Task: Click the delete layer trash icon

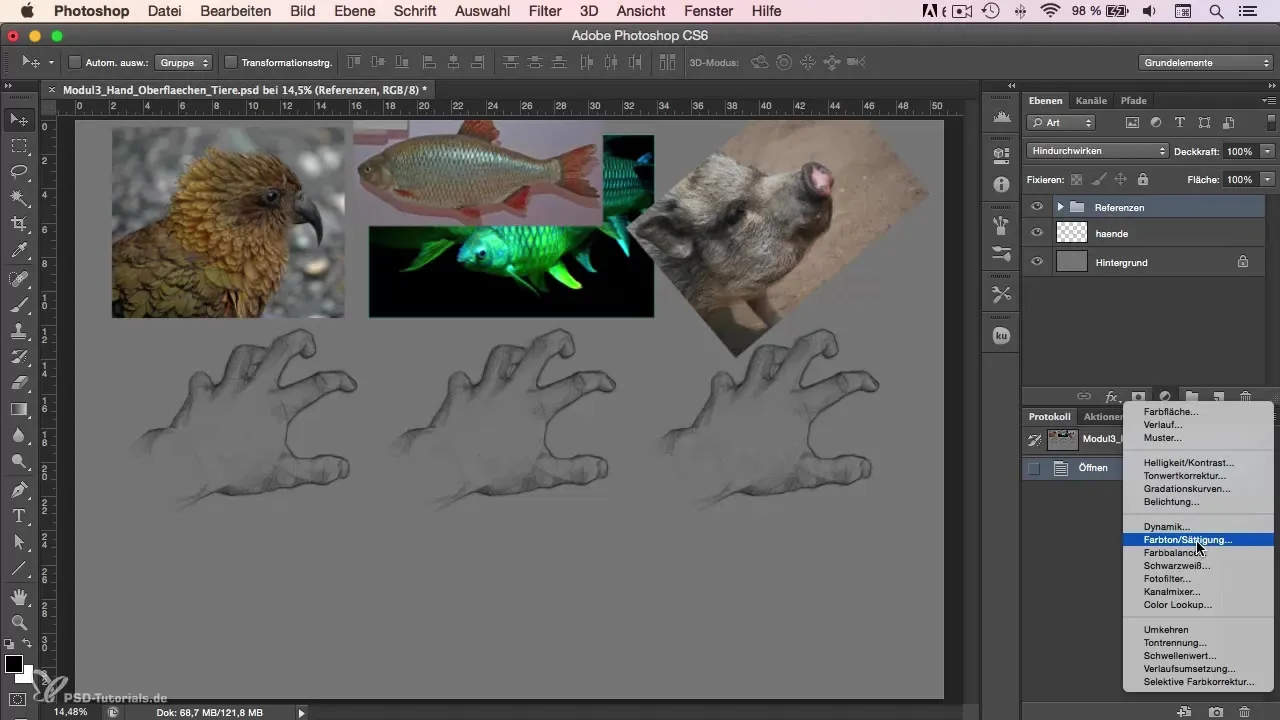Action: pyautogui.click(x=1245, y=396)
